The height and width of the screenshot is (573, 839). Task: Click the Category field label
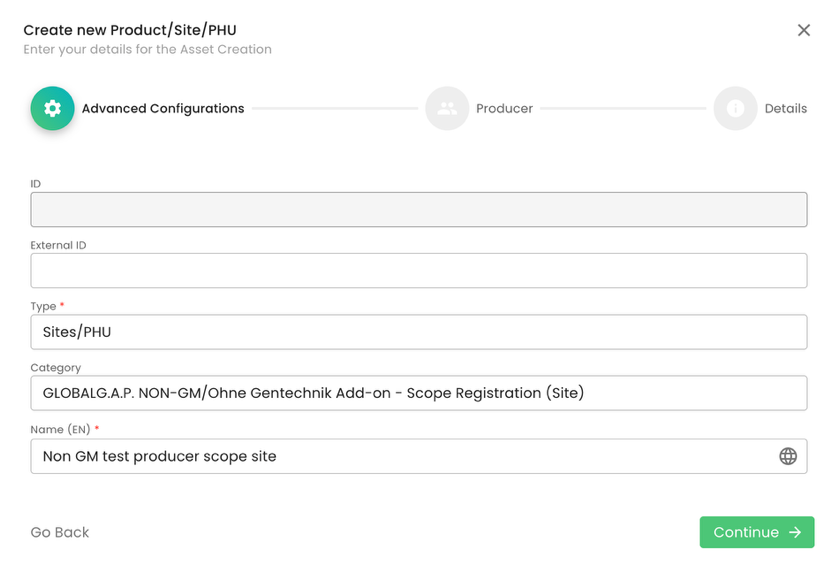click(x=55, y=368)
